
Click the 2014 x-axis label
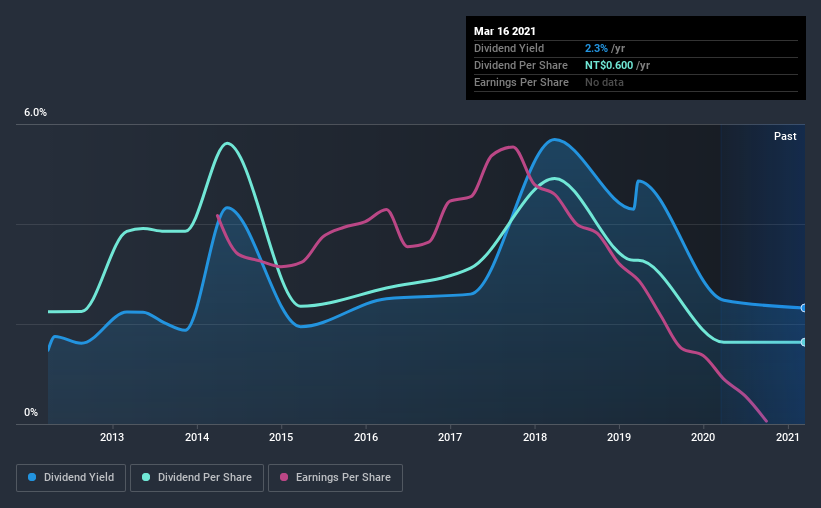click(197, 437)
